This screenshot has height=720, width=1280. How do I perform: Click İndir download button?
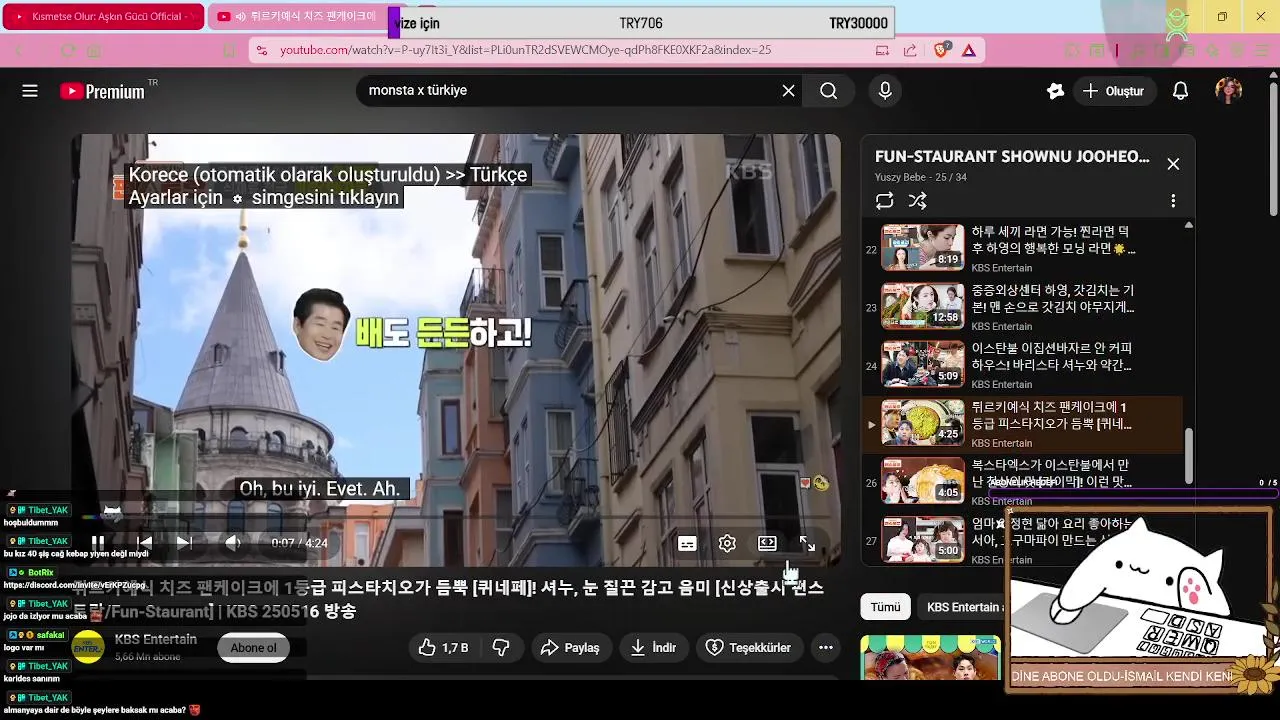click(653, 648)
